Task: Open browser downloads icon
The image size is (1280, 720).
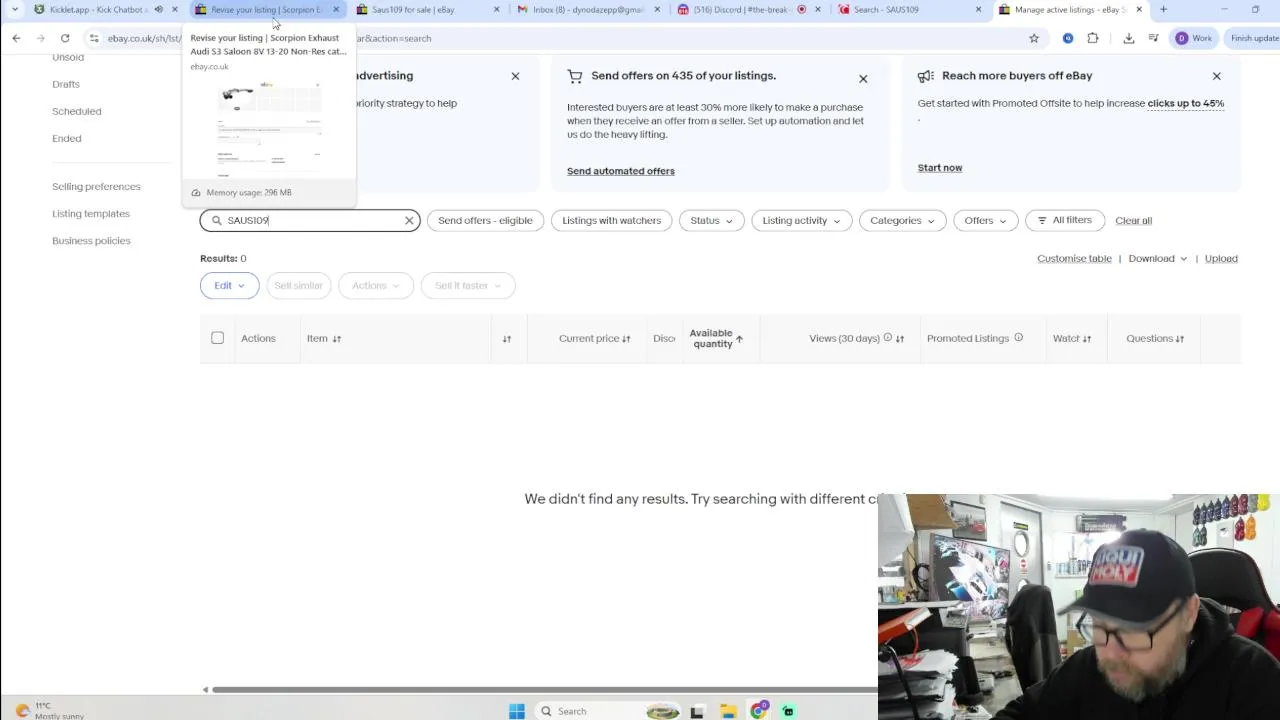Action: (1128, 38)
